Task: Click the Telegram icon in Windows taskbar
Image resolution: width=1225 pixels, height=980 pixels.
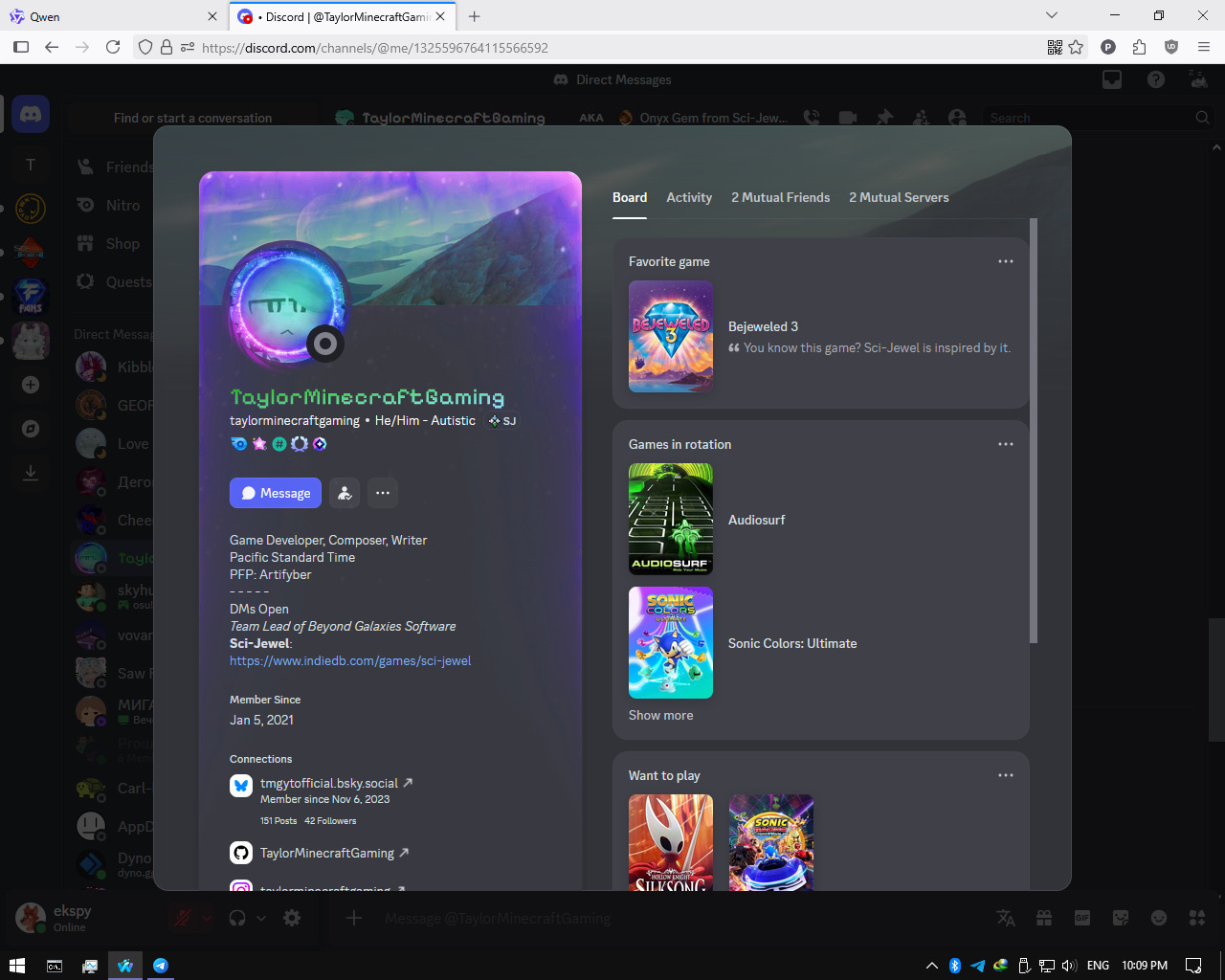Action: coord(161,966)
